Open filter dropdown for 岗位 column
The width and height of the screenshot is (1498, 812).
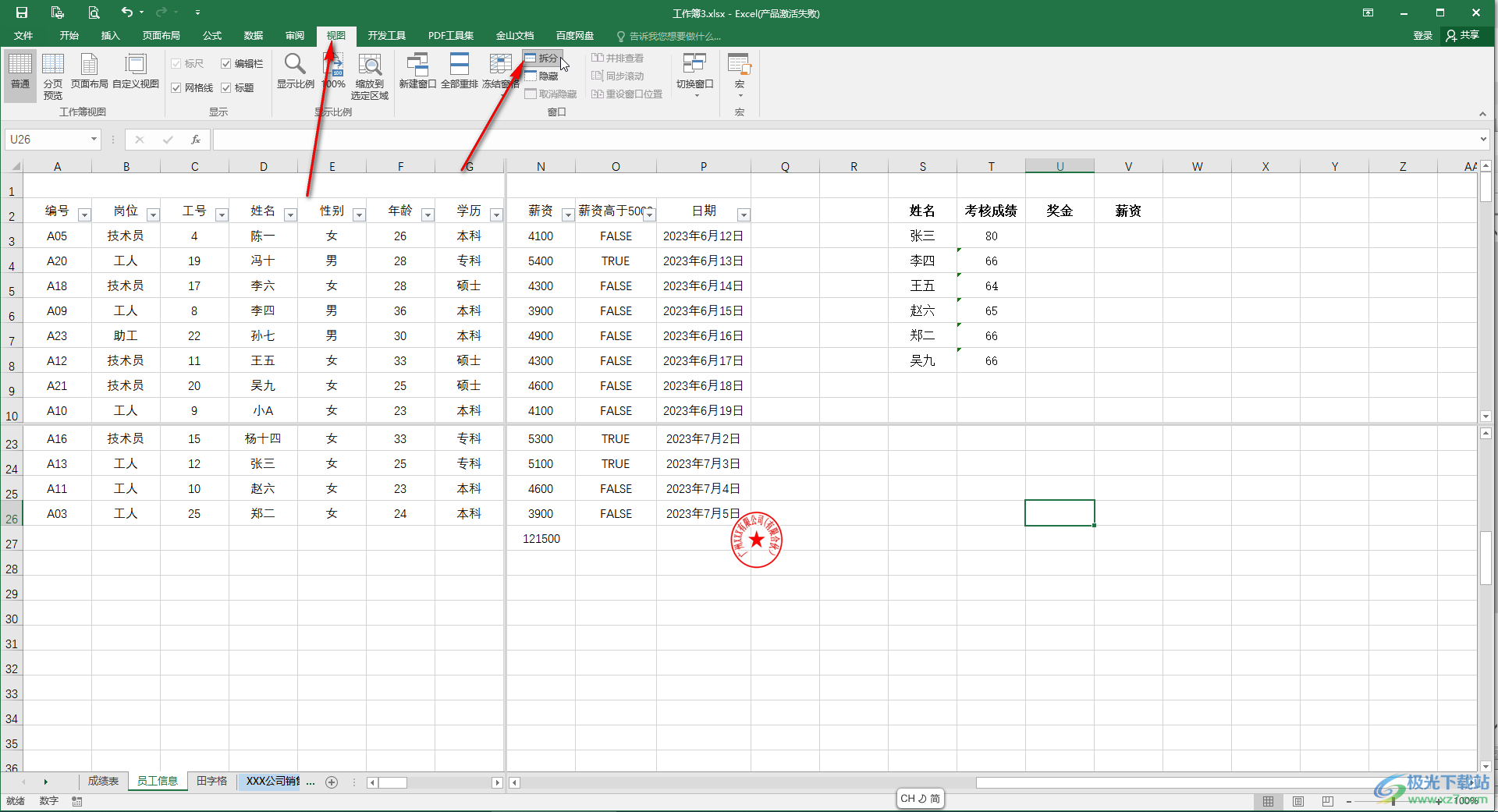point(154,215)
